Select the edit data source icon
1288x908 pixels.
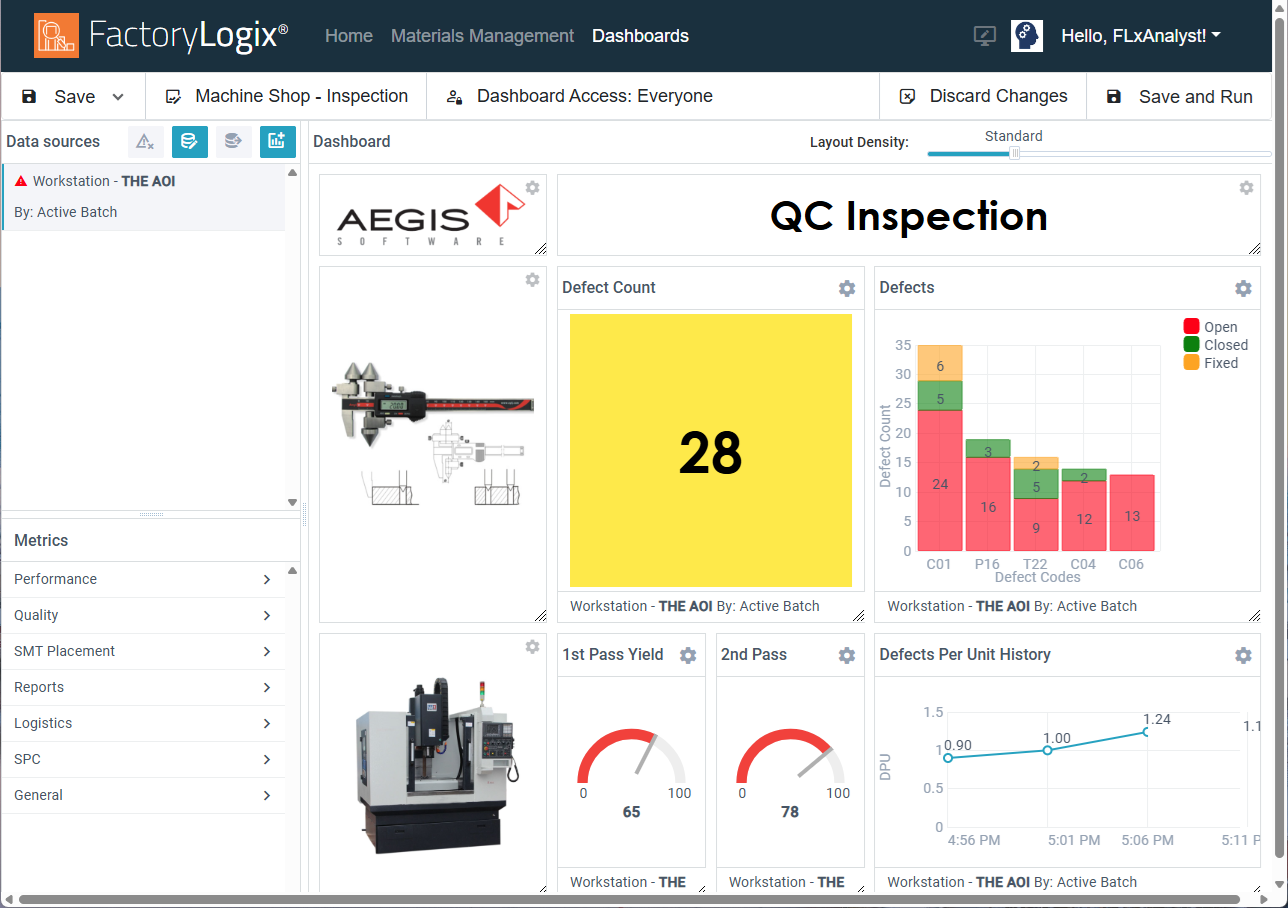pos(190,141)
